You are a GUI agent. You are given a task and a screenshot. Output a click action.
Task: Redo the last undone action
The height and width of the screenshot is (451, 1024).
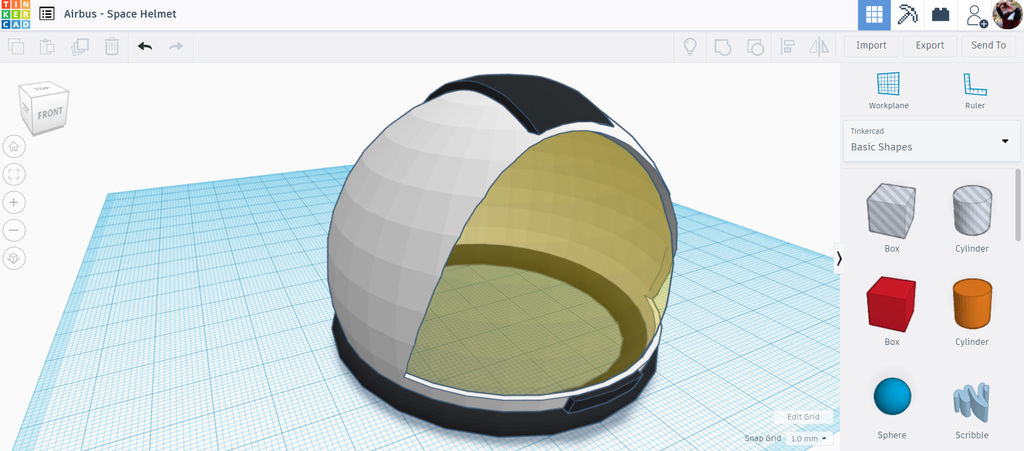coord(176,46)
